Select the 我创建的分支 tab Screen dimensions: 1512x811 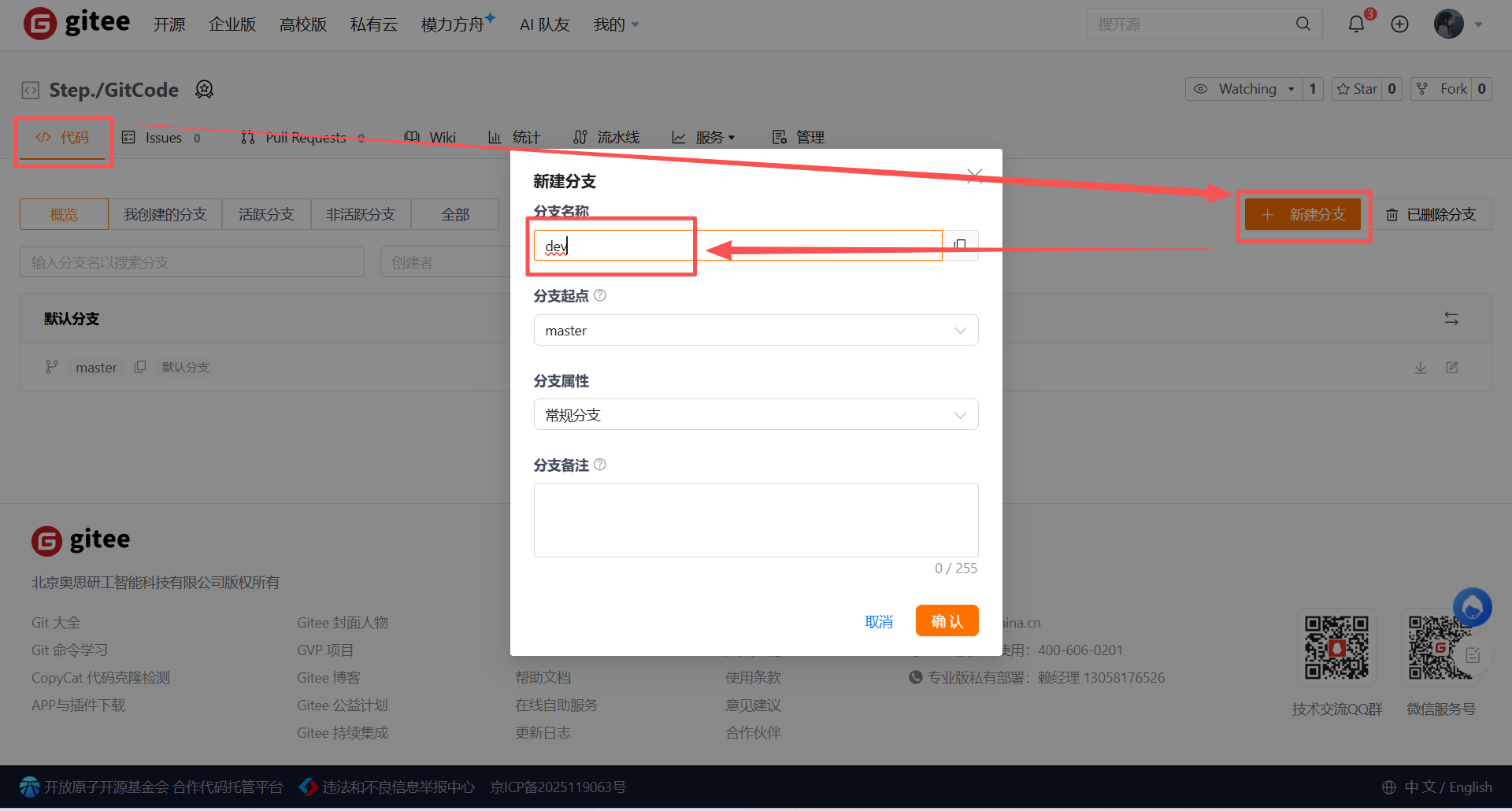165,214
